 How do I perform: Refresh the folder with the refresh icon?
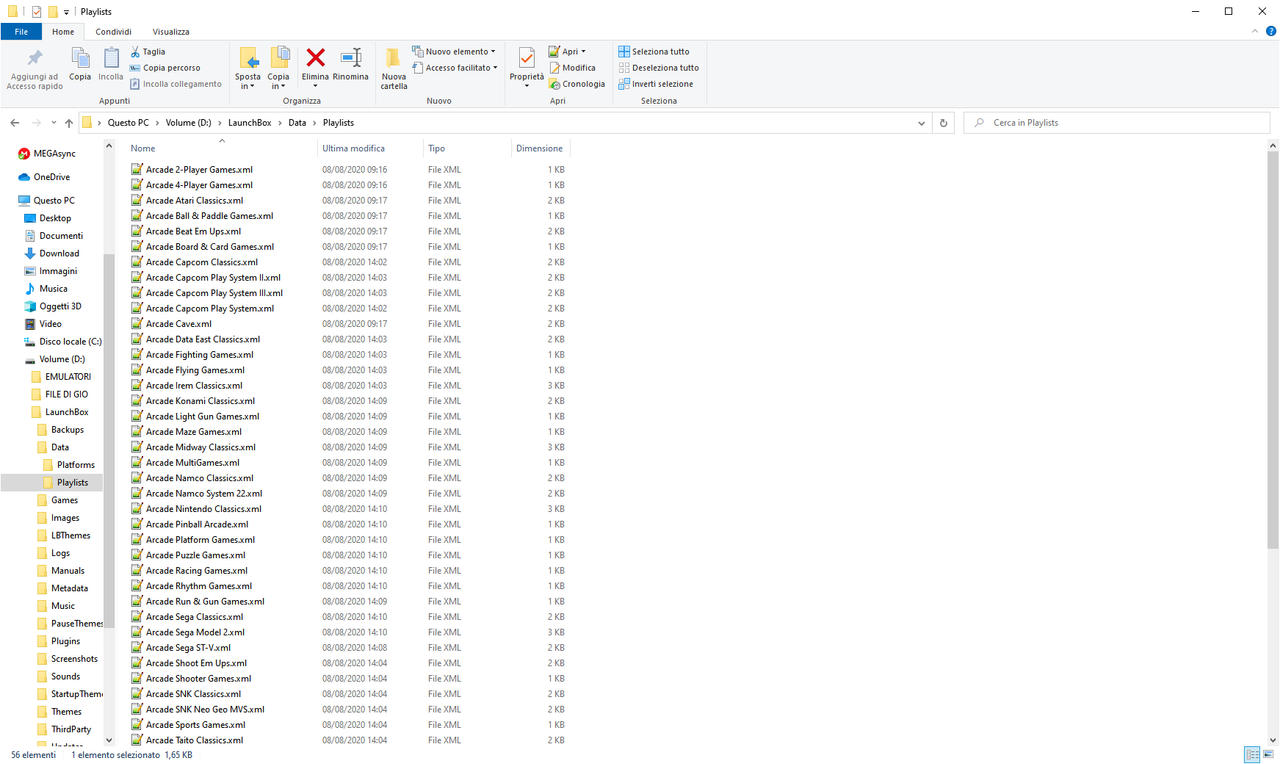943,122
